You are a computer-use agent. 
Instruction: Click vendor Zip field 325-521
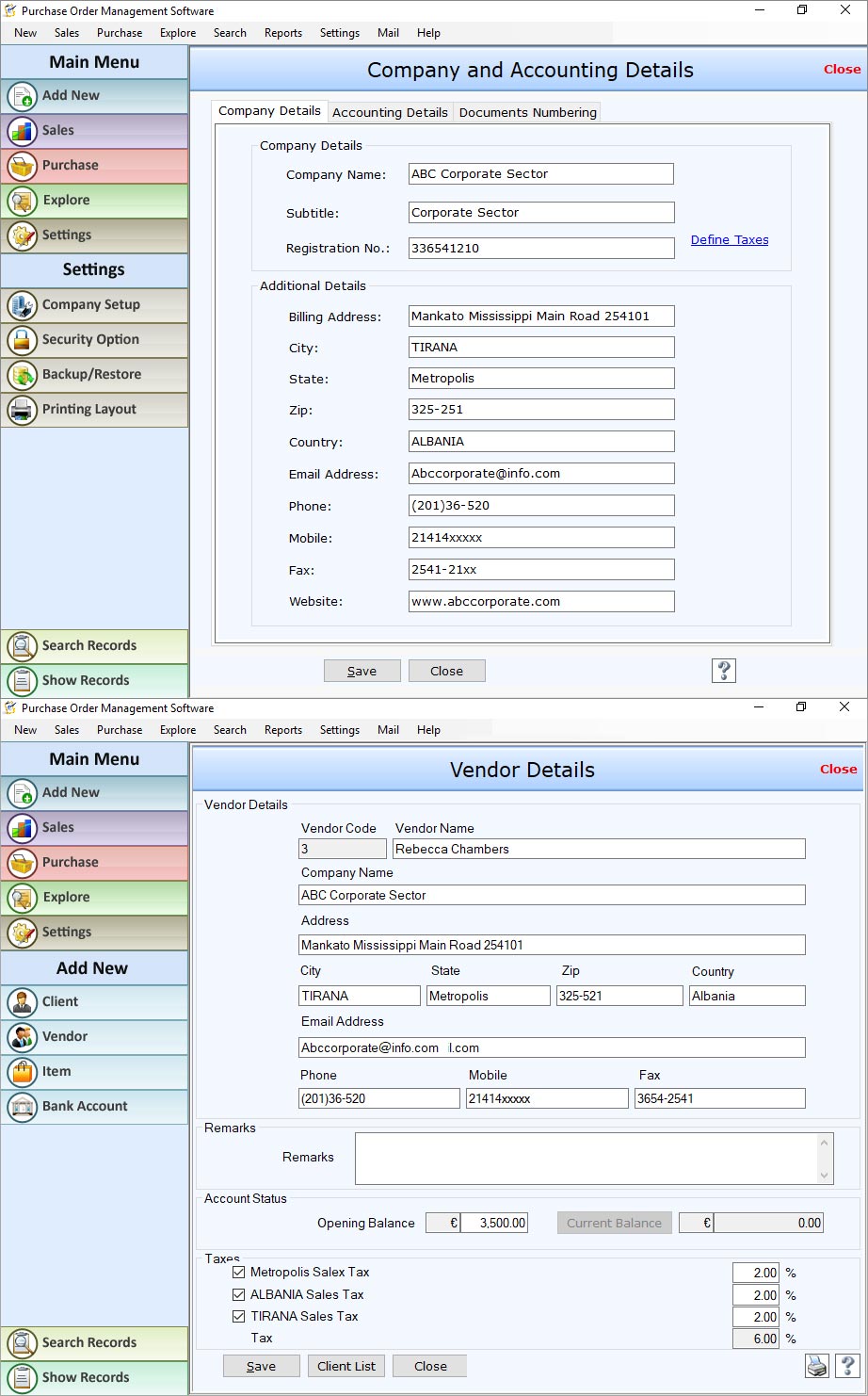(619, 996)
